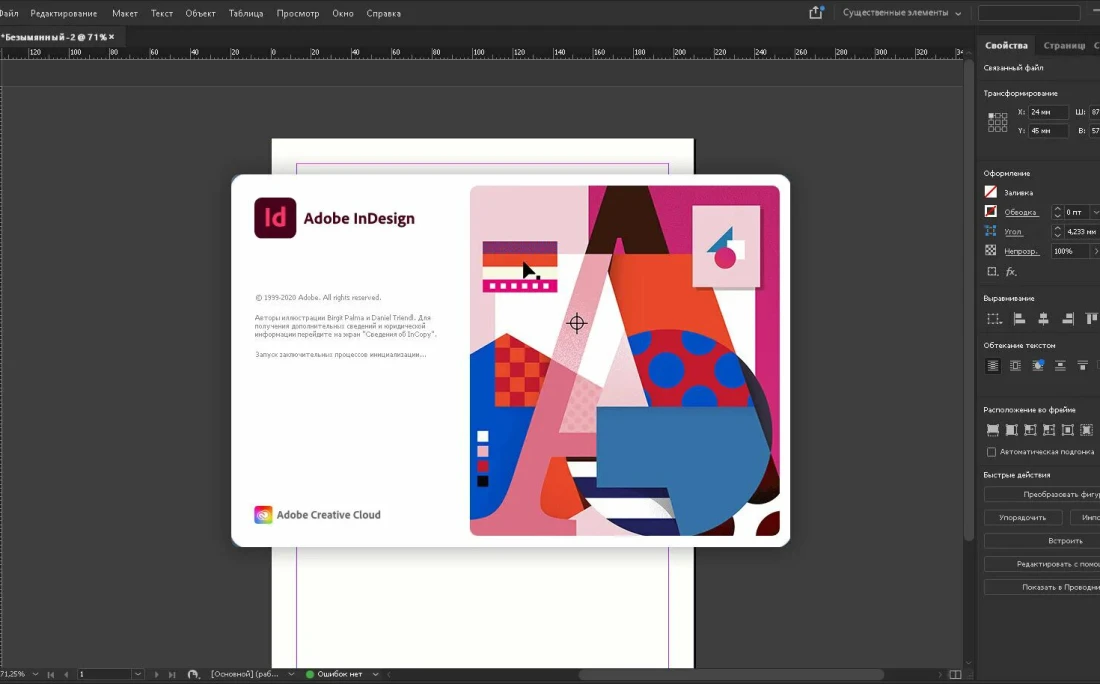Viewport: 1100px width, 684px height.
Task: Expand the page number dropdown
Action: point(138,675)
